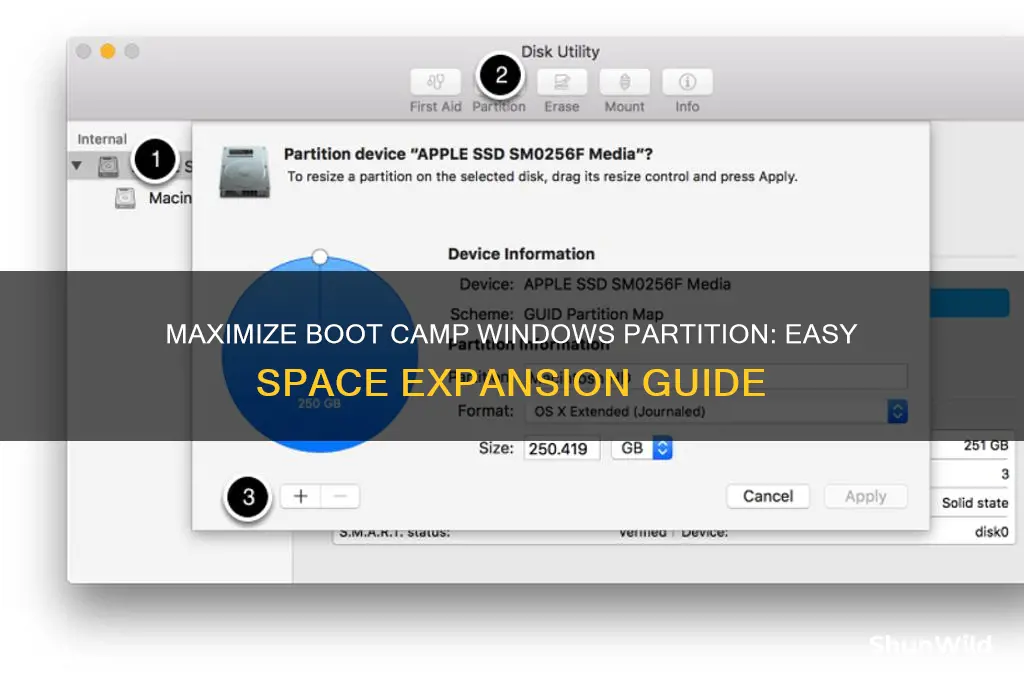The image size is (1024, 680).
Task: Open the GB size unit dropdown
Action: (x=642, y=448)
